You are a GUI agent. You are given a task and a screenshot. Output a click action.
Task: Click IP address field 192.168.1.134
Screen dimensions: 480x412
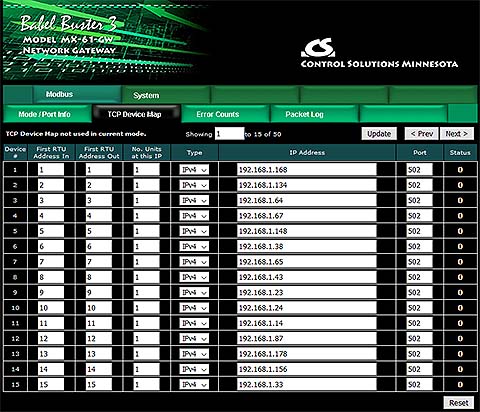[307, 185]
